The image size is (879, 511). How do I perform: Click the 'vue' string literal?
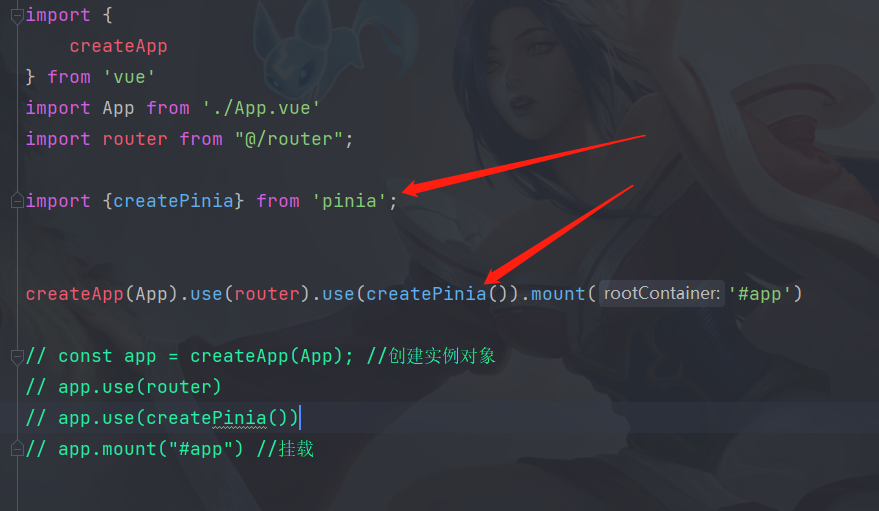(x=129, y=77)
